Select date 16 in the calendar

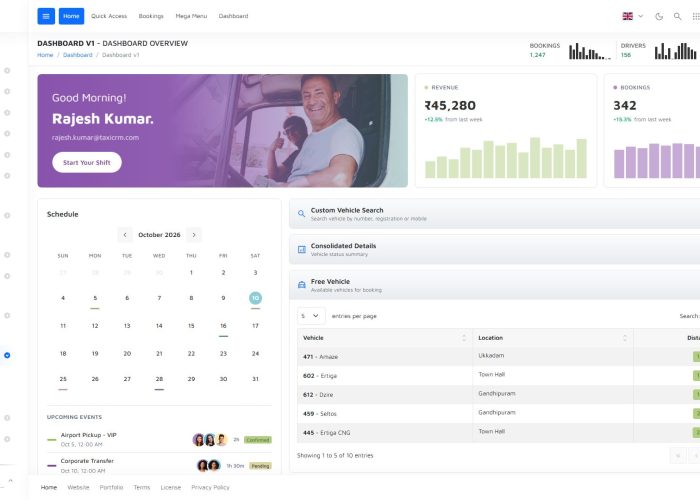(223, 326)
